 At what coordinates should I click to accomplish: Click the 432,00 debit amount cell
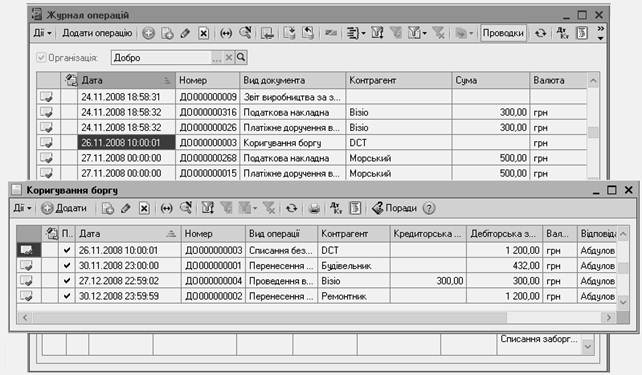[x=504, y=265]
